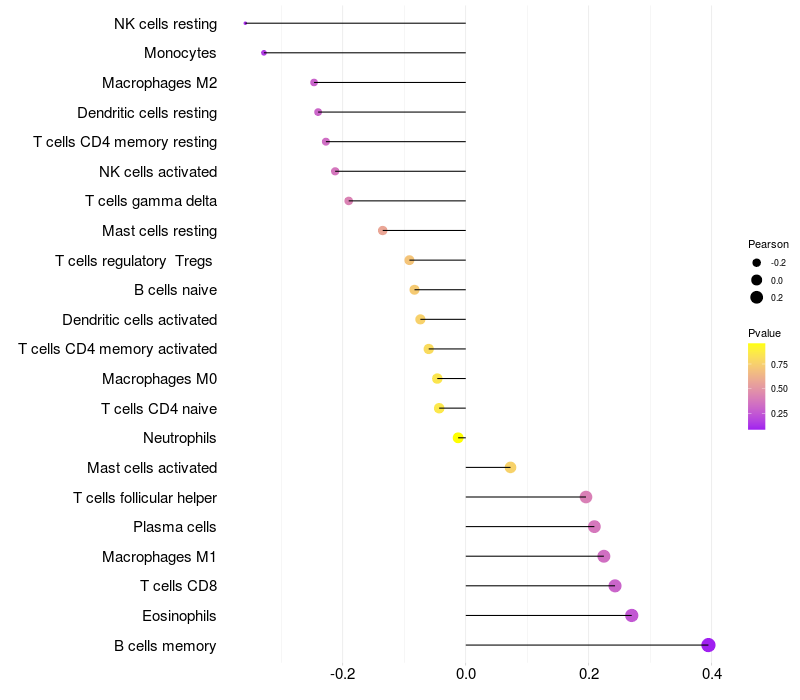Click the Pearson 0.0 legend dot
This screenshot has width=800, height=700.
tap(757, 280)
